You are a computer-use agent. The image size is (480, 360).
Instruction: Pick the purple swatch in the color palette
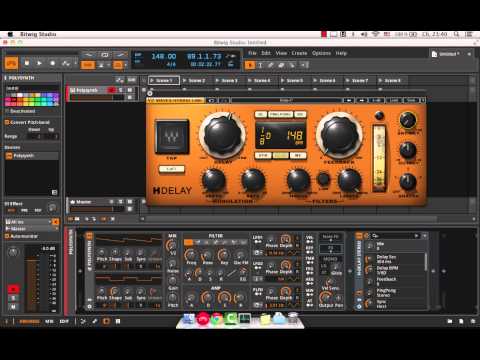pyautogui.click(x=55, y=95)
